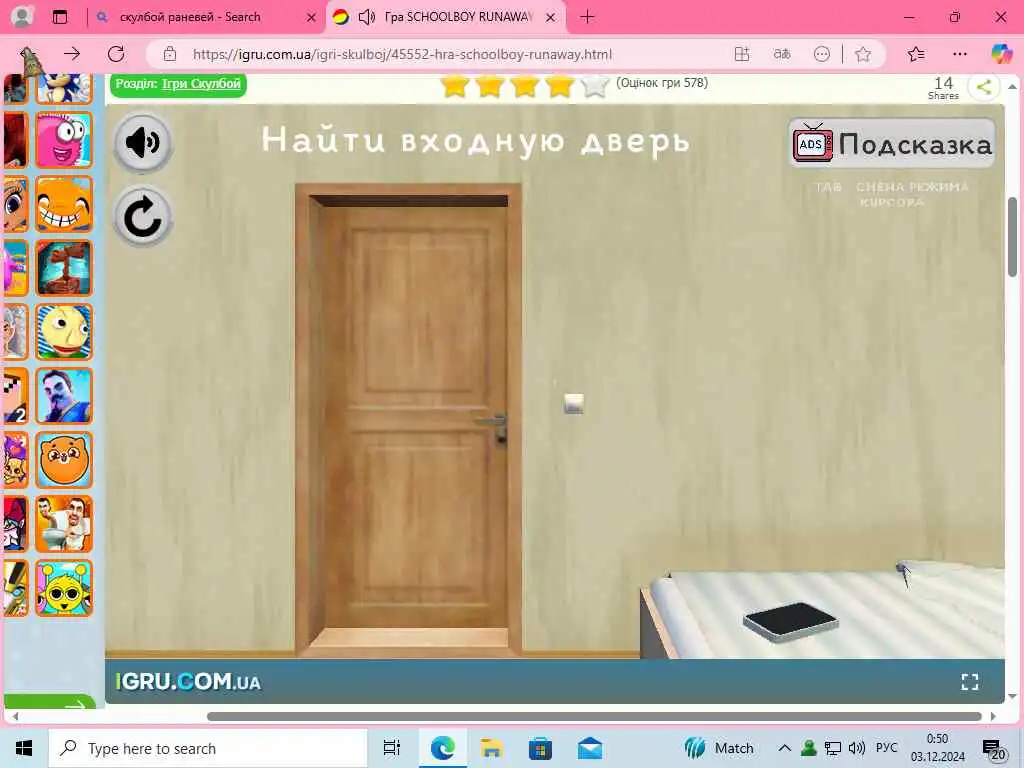
Task: Open the Windows Start menu
Action: pos(24,748)
